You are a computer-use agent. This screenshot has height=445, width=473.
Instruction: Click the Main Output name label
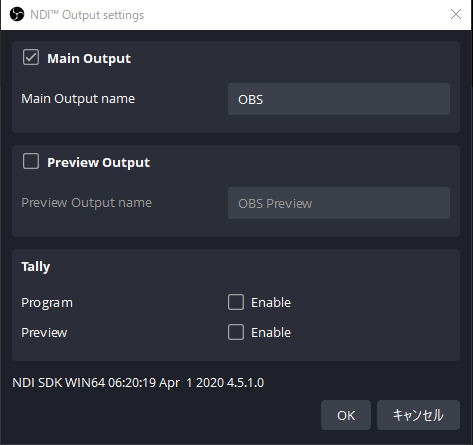[x=78, y=99]
